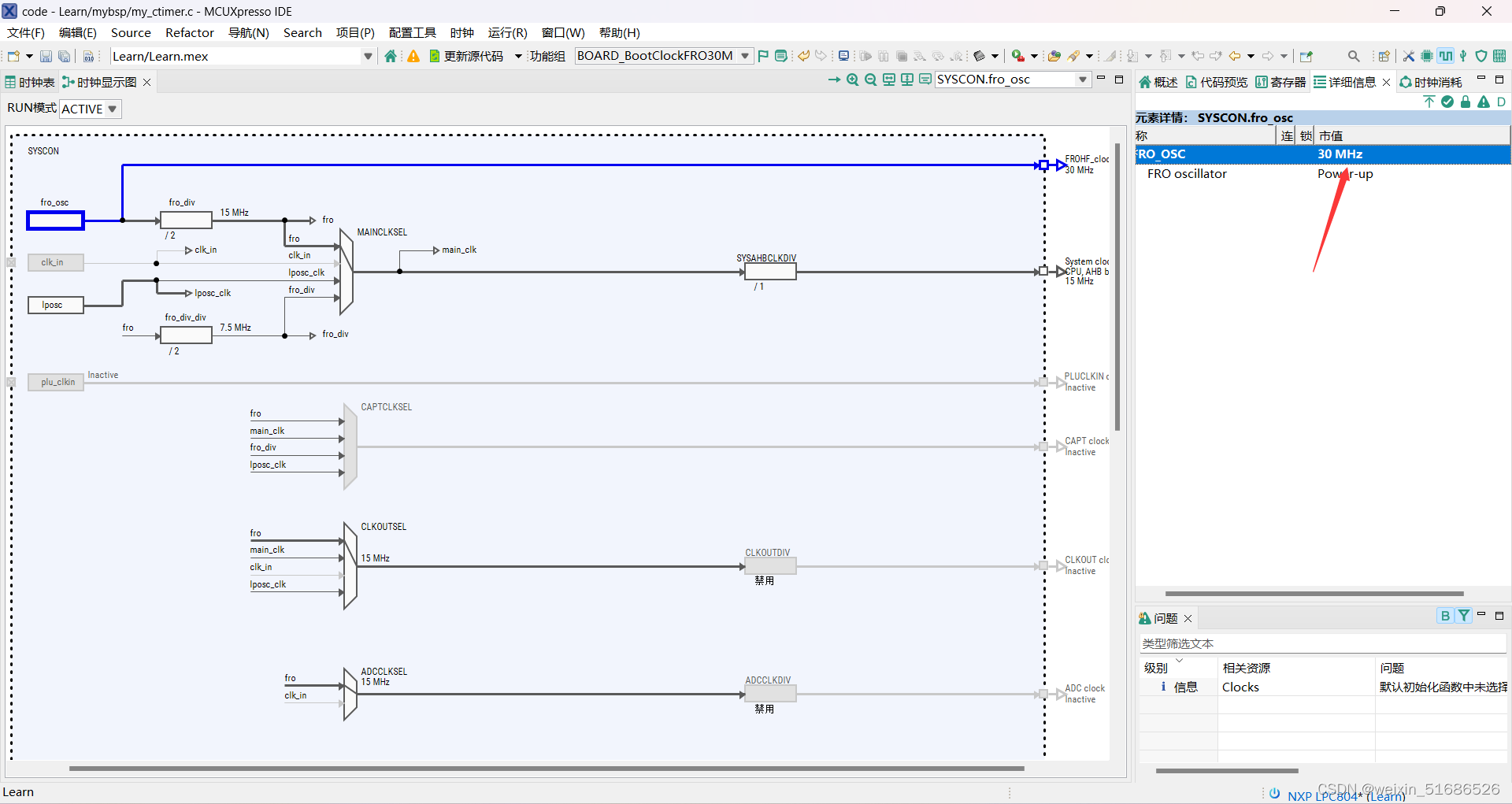Click the orange undo arrow icon
This screenshot has width=1512, height=804.
pyautogui.click(x=803, y=56)
